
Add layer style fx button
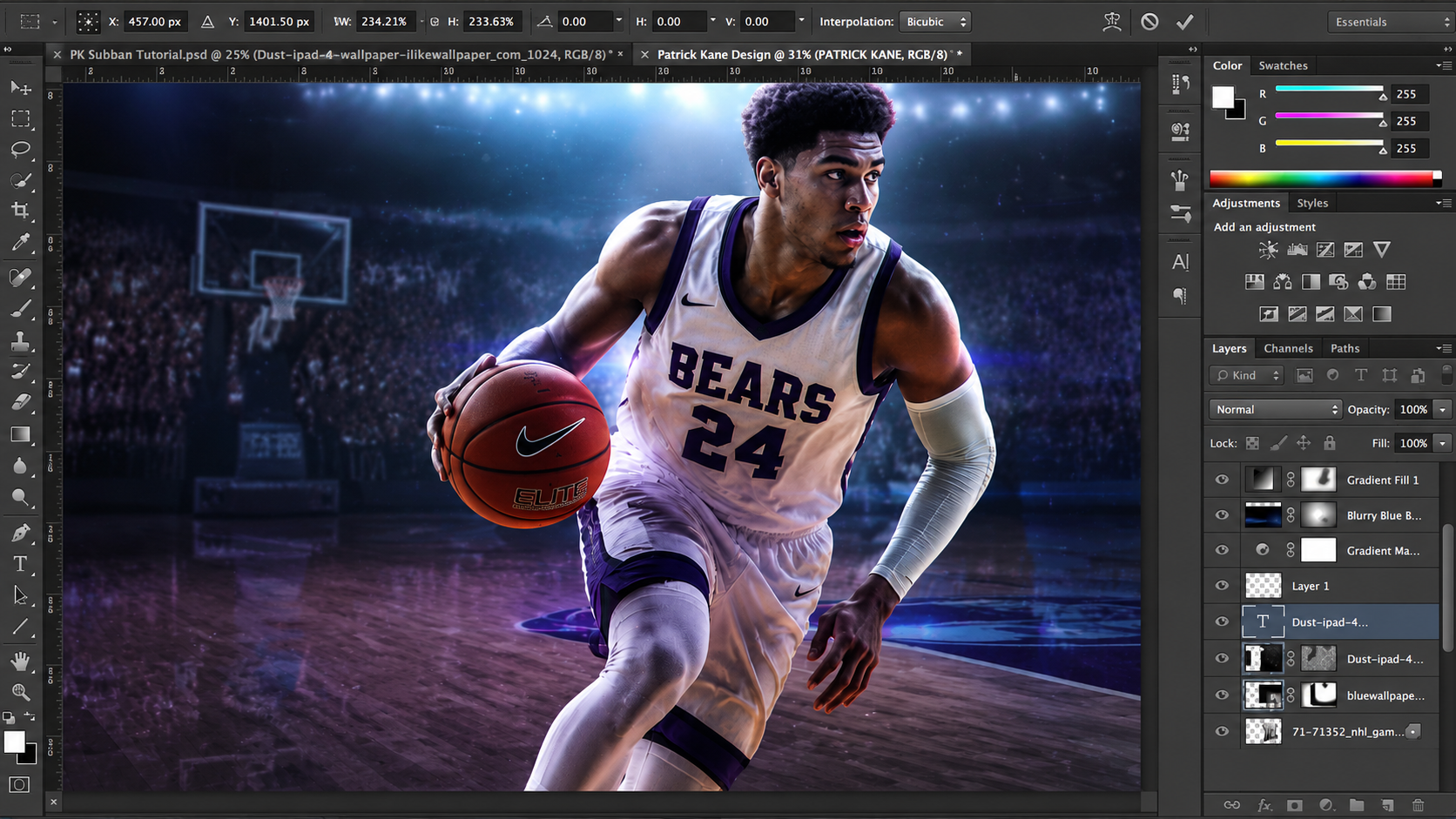coord(1264,805)
